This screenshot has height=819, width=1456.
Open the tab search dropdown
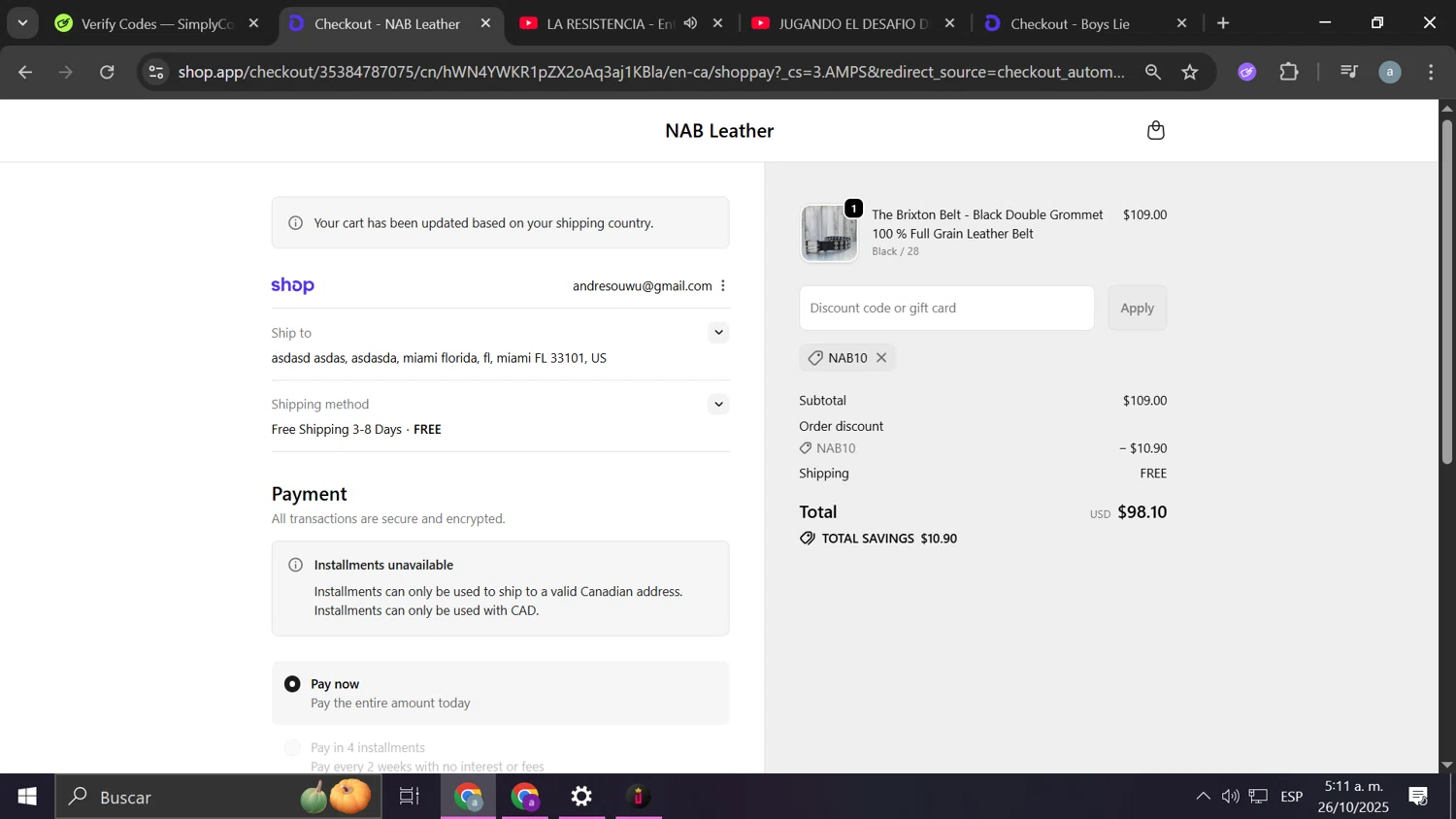22,23
